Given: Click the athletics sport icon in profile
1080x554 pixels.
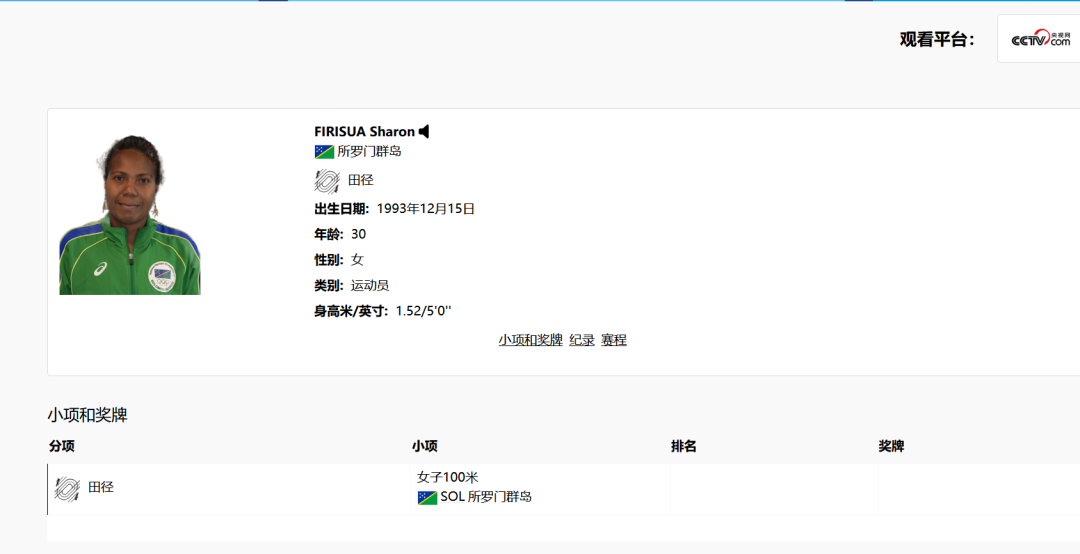Looking at the screenshot, I should tap(327, 181).
